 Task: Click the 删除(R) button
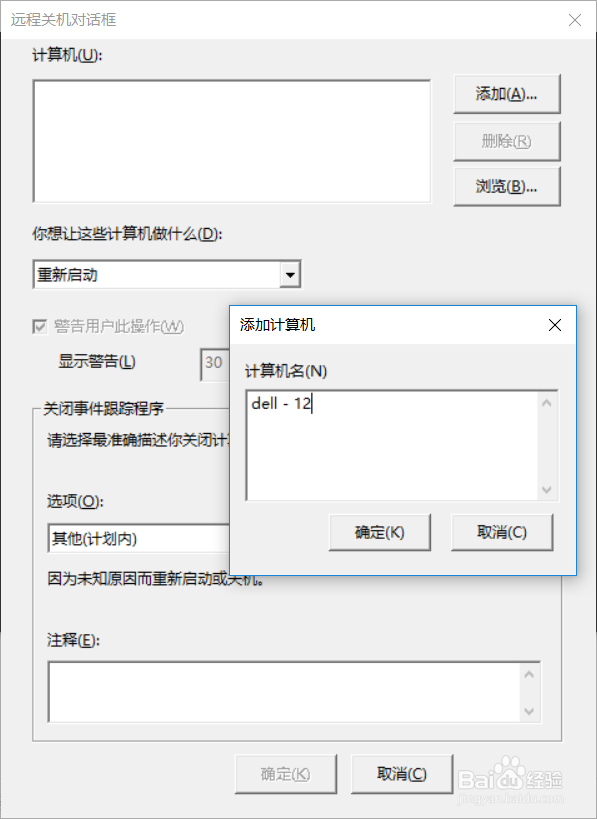(x=507, y=141)
